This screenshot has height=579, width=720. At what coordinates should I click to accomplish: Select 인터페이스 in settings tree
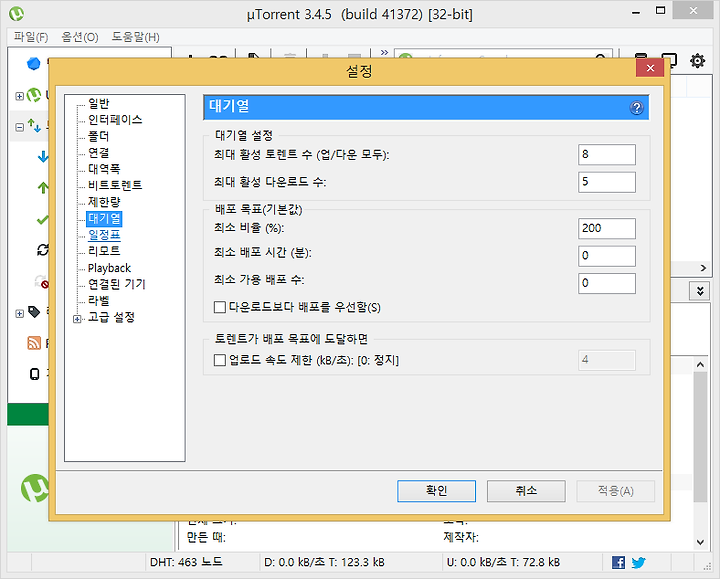click(x=115, y=120)
